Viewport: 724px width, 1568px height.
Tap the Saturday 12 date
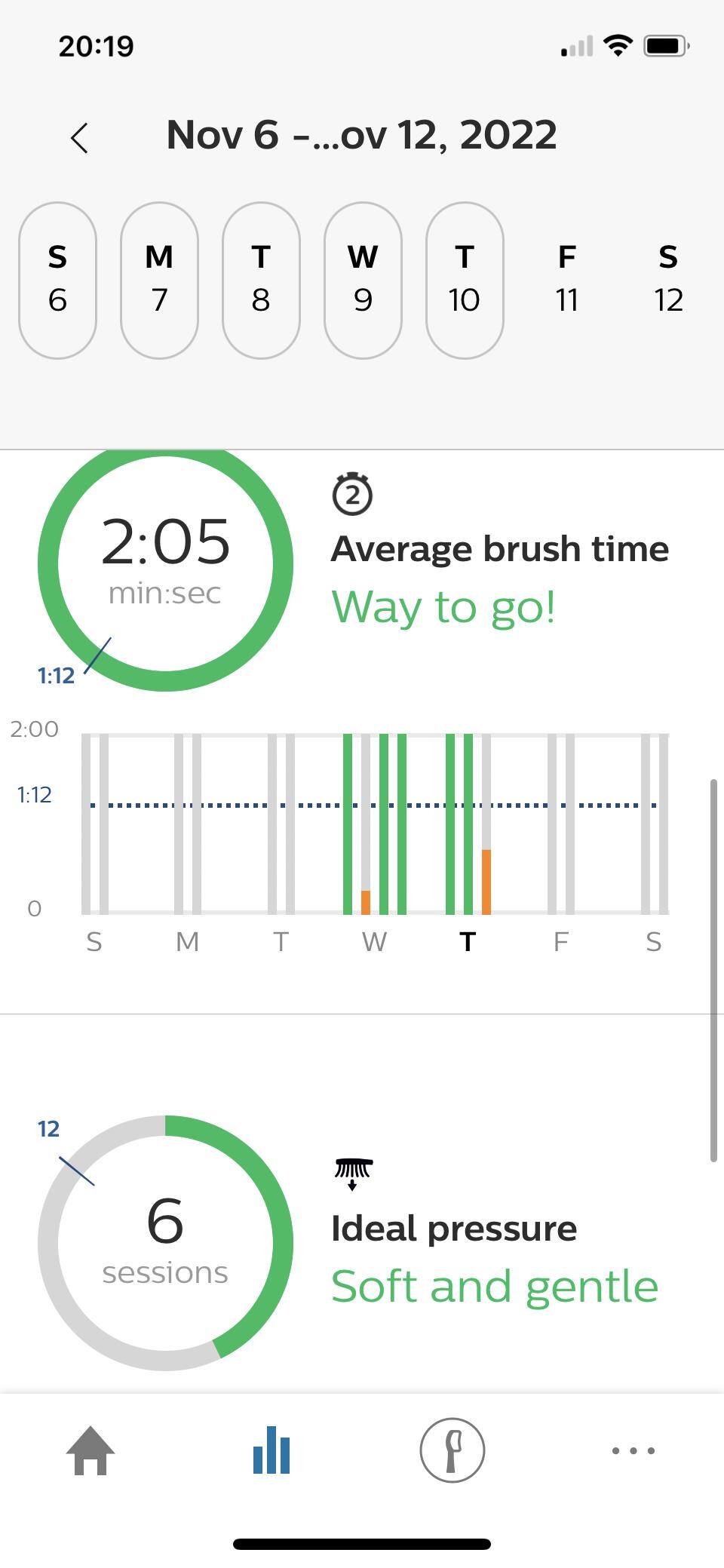668,280
